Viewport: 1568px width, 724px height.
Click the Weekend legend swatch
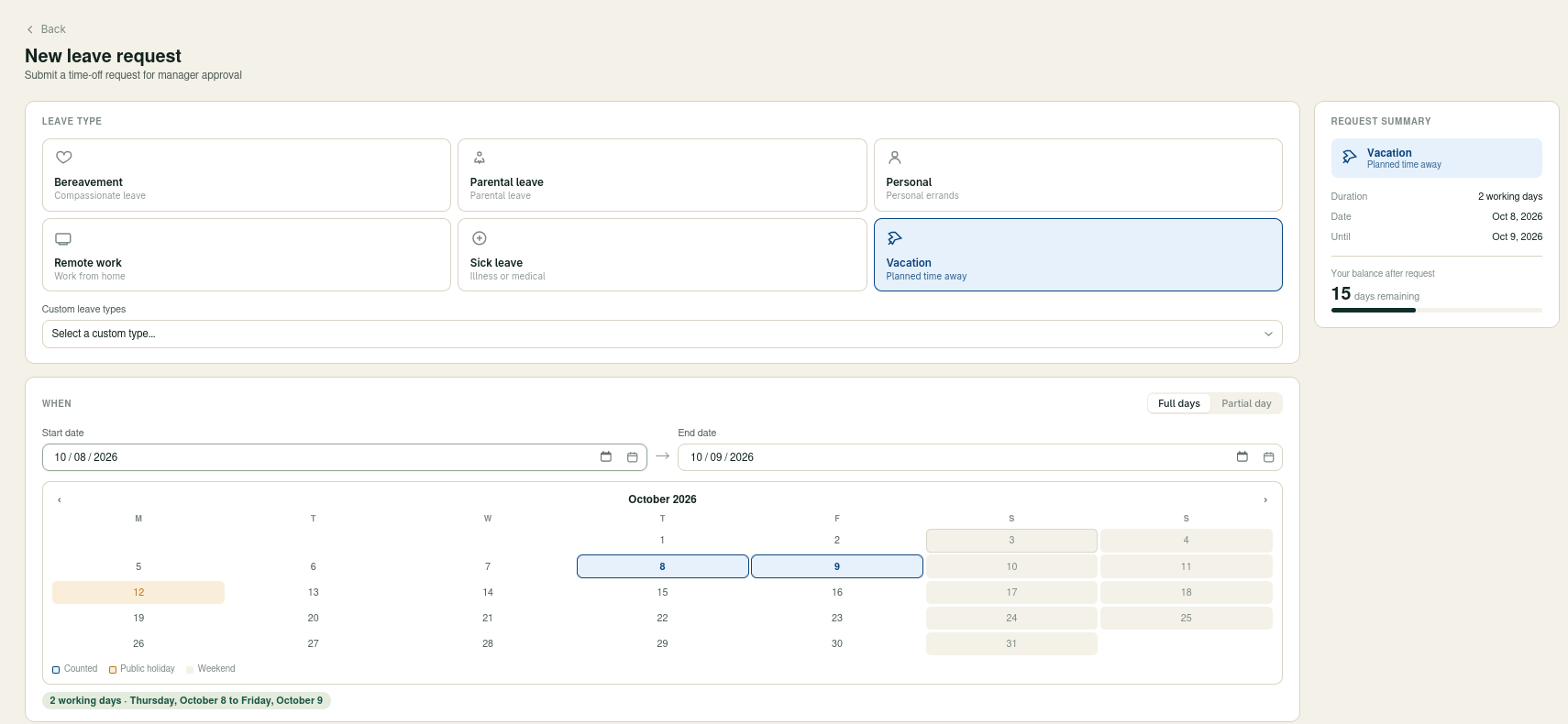[x=190, y=669]
